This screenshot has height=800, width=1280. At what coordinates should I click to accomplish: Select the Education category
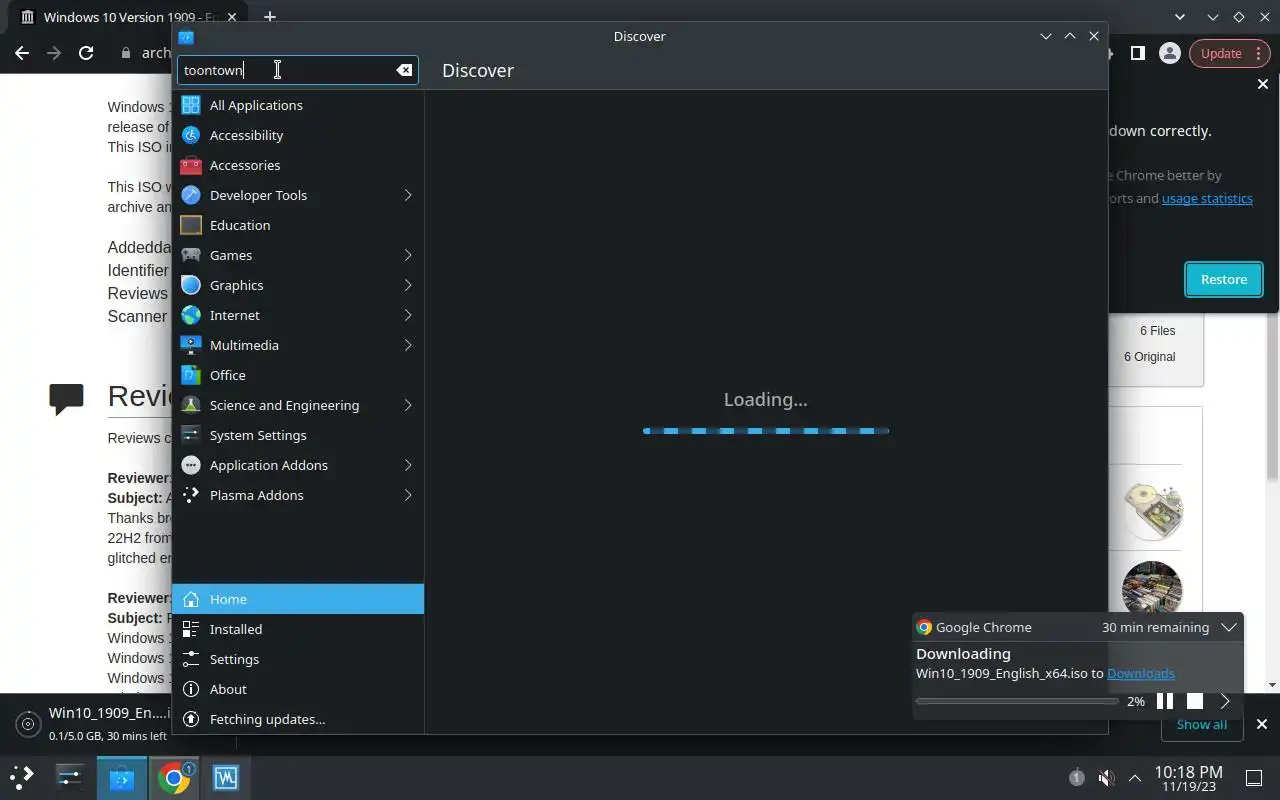[x=298, y=225]
